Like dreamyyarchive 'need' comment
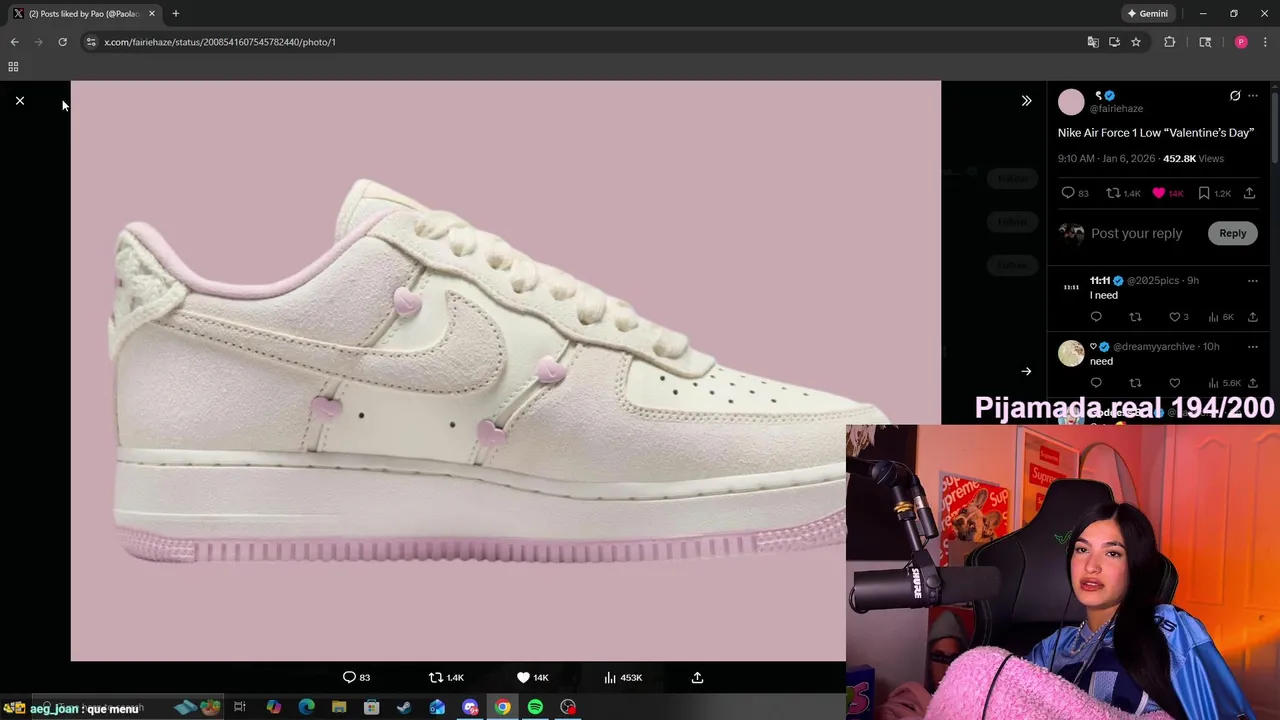 tap(1175, 383)
